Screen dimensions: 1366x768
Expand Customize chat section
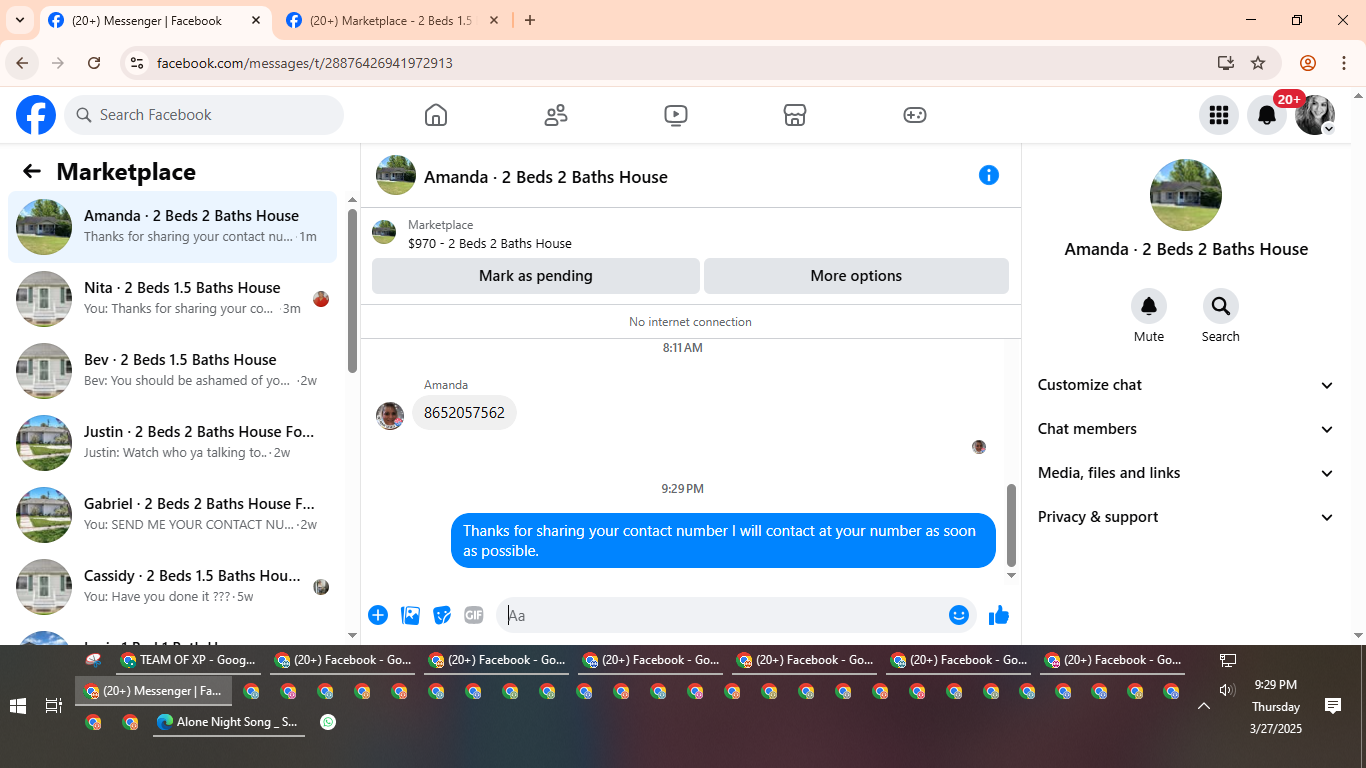(1186, 385)
